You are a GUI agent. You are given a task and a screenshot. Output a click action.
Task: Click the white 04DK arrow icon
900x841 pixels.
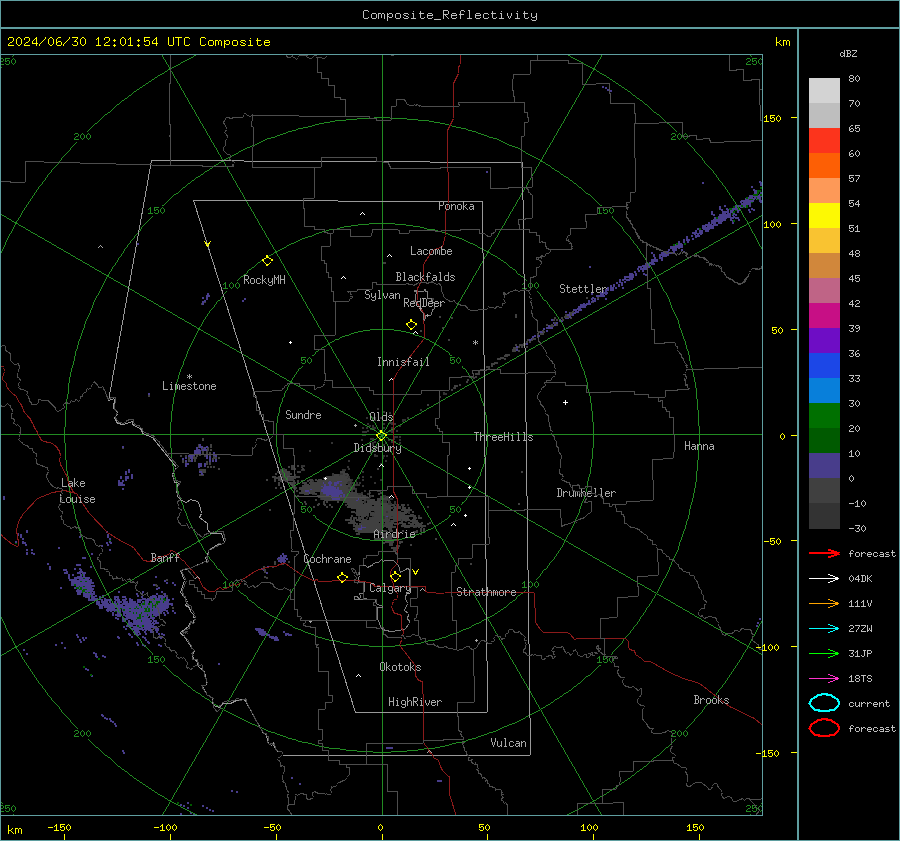click(824, 579)
